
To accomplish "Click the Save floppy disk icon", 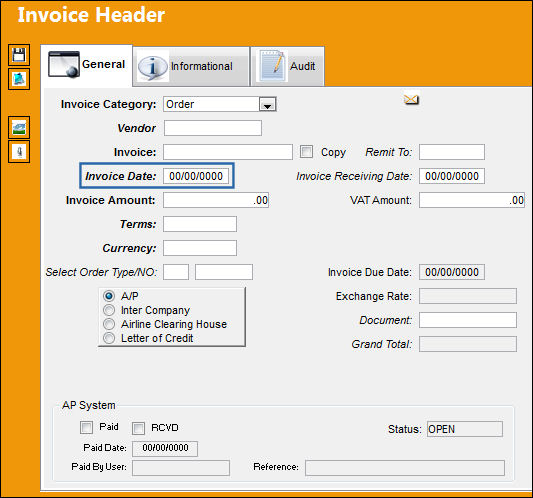I will (x=19, y=55).
